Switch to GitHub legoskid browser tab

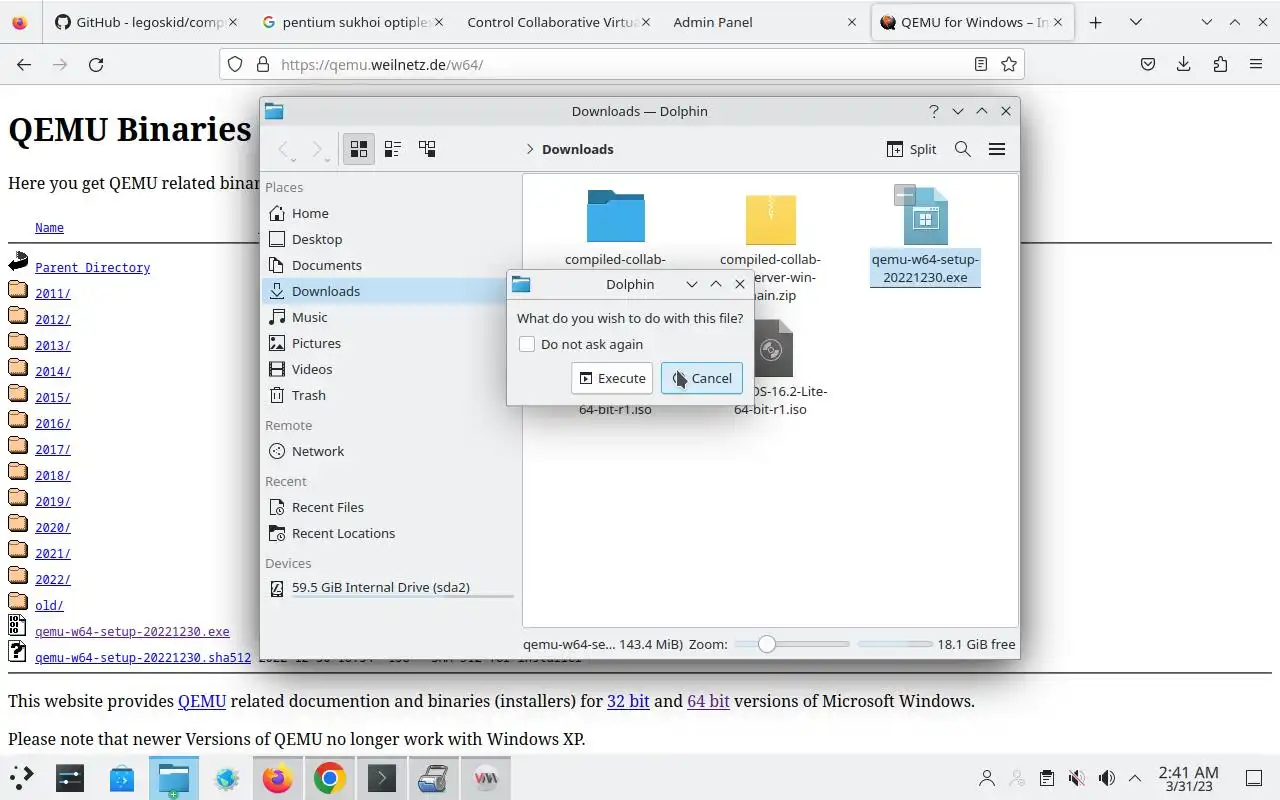[146, 22]
